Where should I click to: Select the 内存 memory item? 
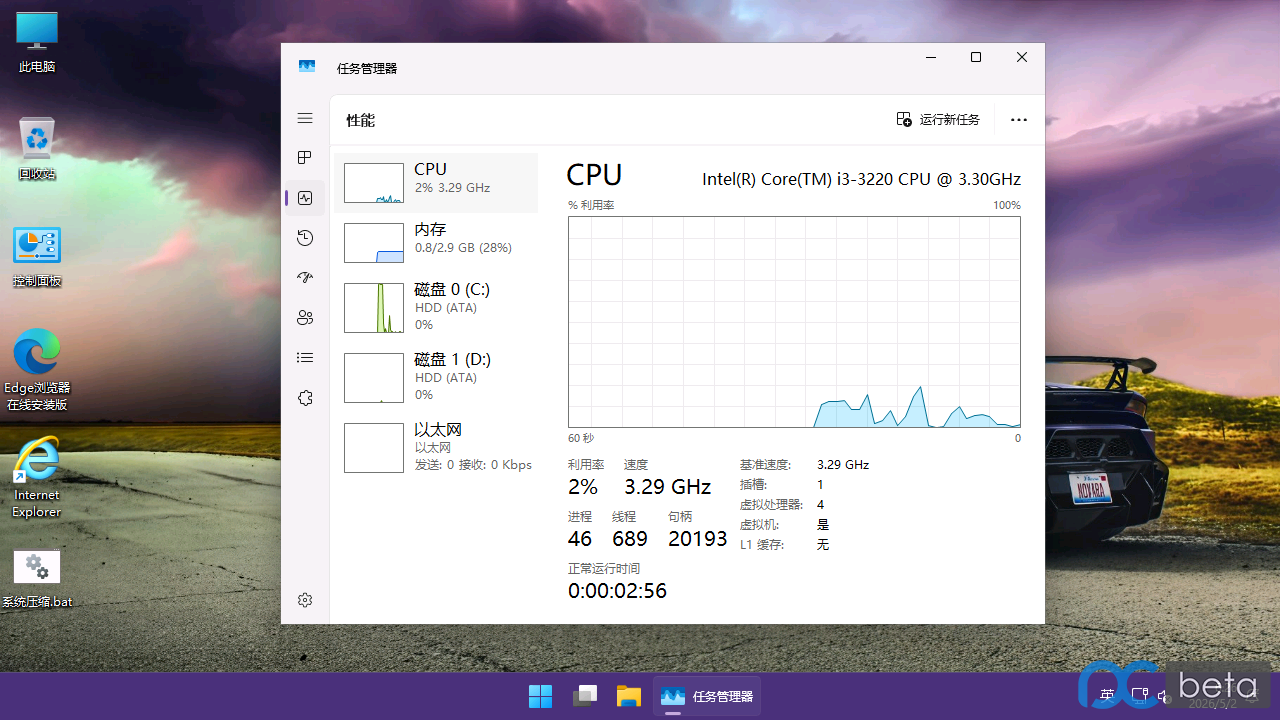click(436, 243)
